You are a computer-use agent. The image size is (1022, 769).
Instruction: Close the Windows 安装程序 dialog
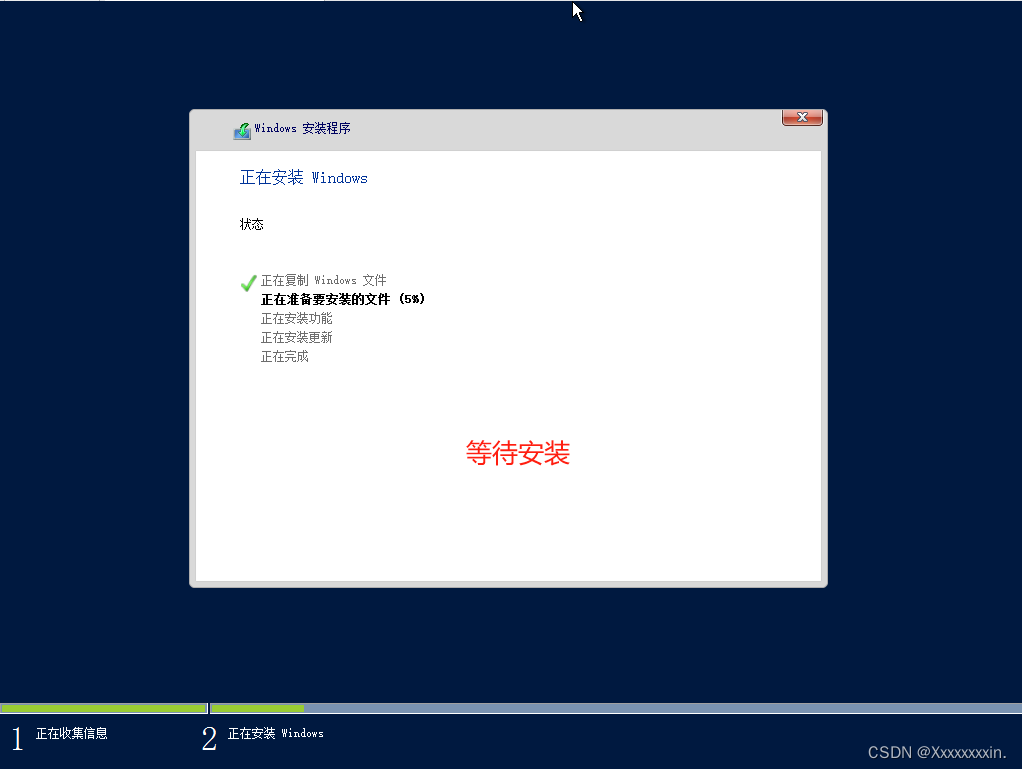click(x=802, y=117)
